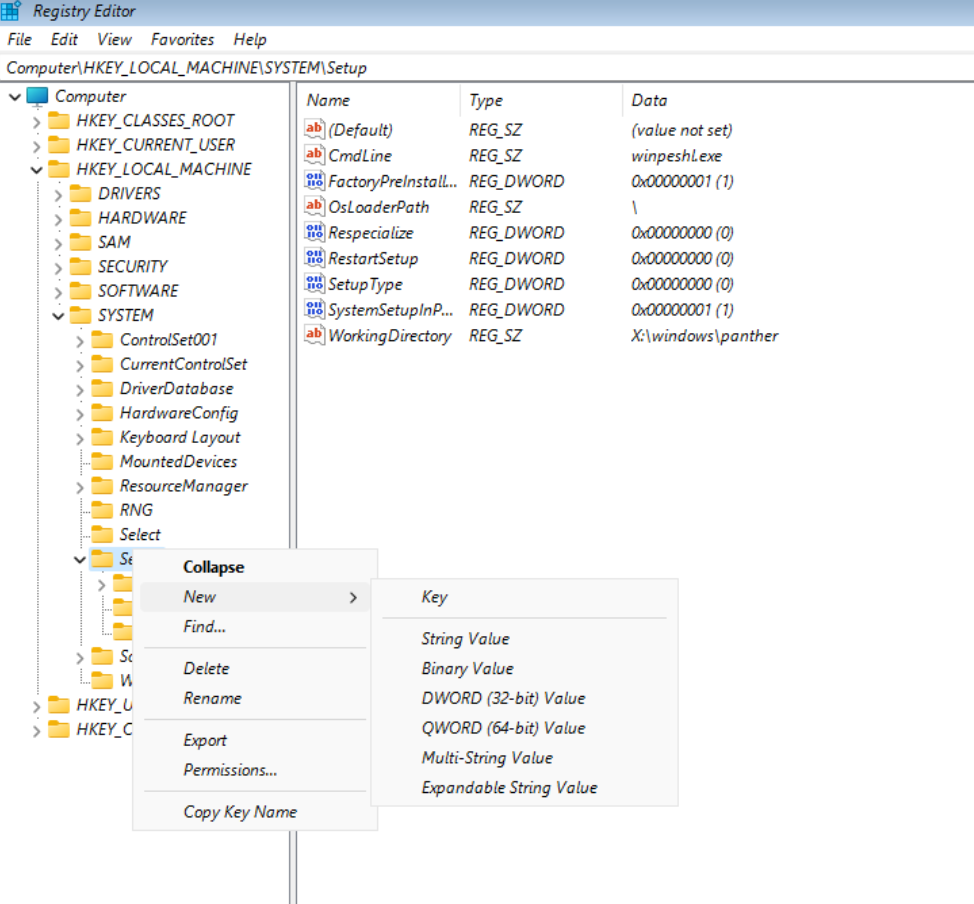Image resolution: width=974 pixels, height=904 pixels.
Task: Expand the Keyboard Layout key
Action: [80, 438]
